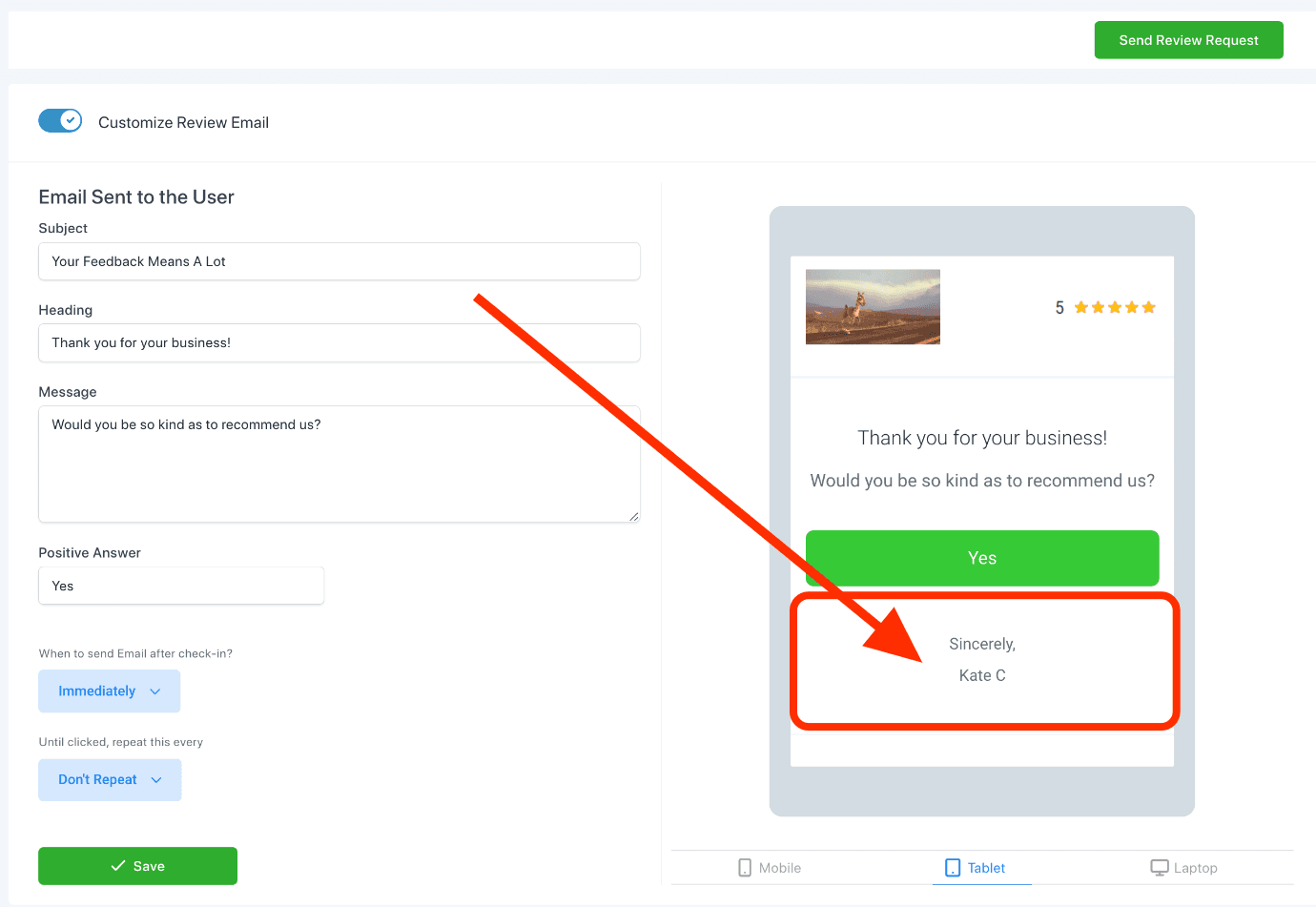This screenshot has width=1316, height=907.
Task: Click the green Yes button in the preview
Action: pos(982,558)
